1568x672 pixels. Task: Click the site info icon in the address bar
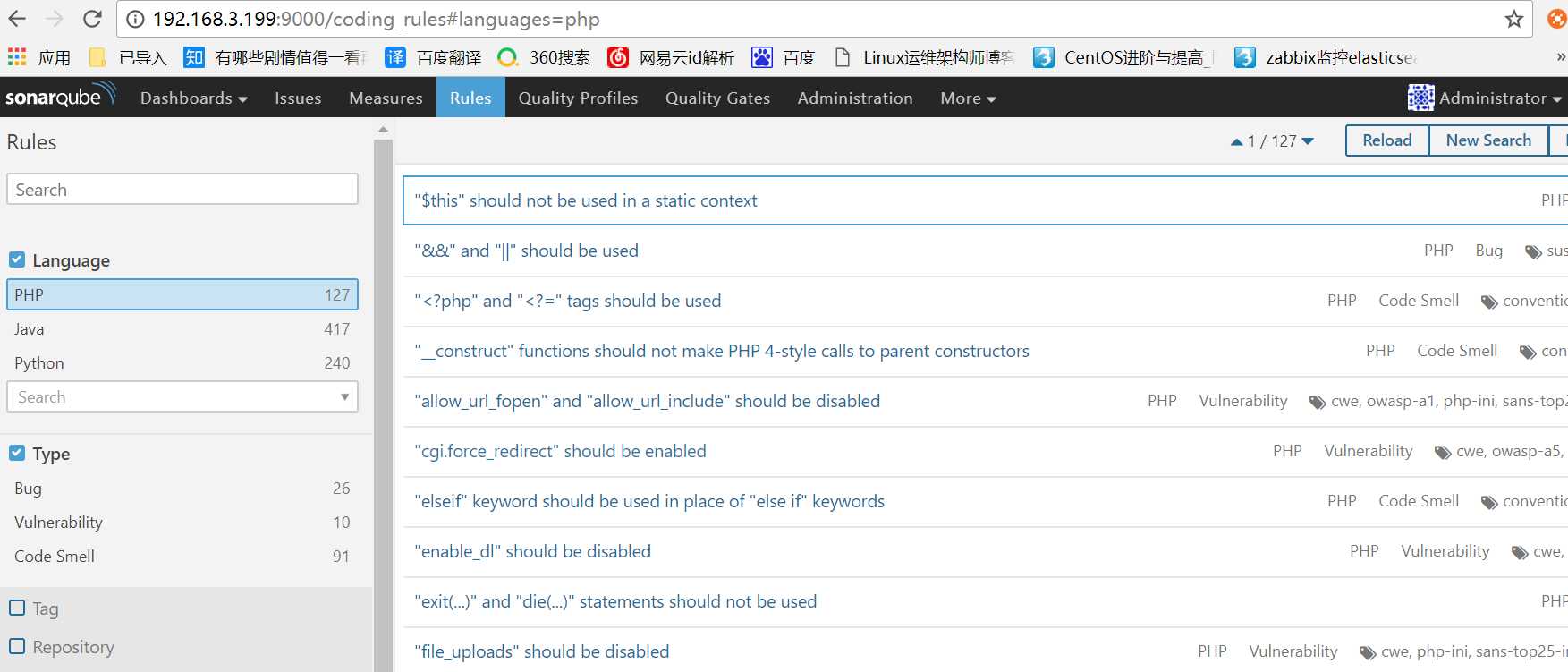tap(135, 19)
